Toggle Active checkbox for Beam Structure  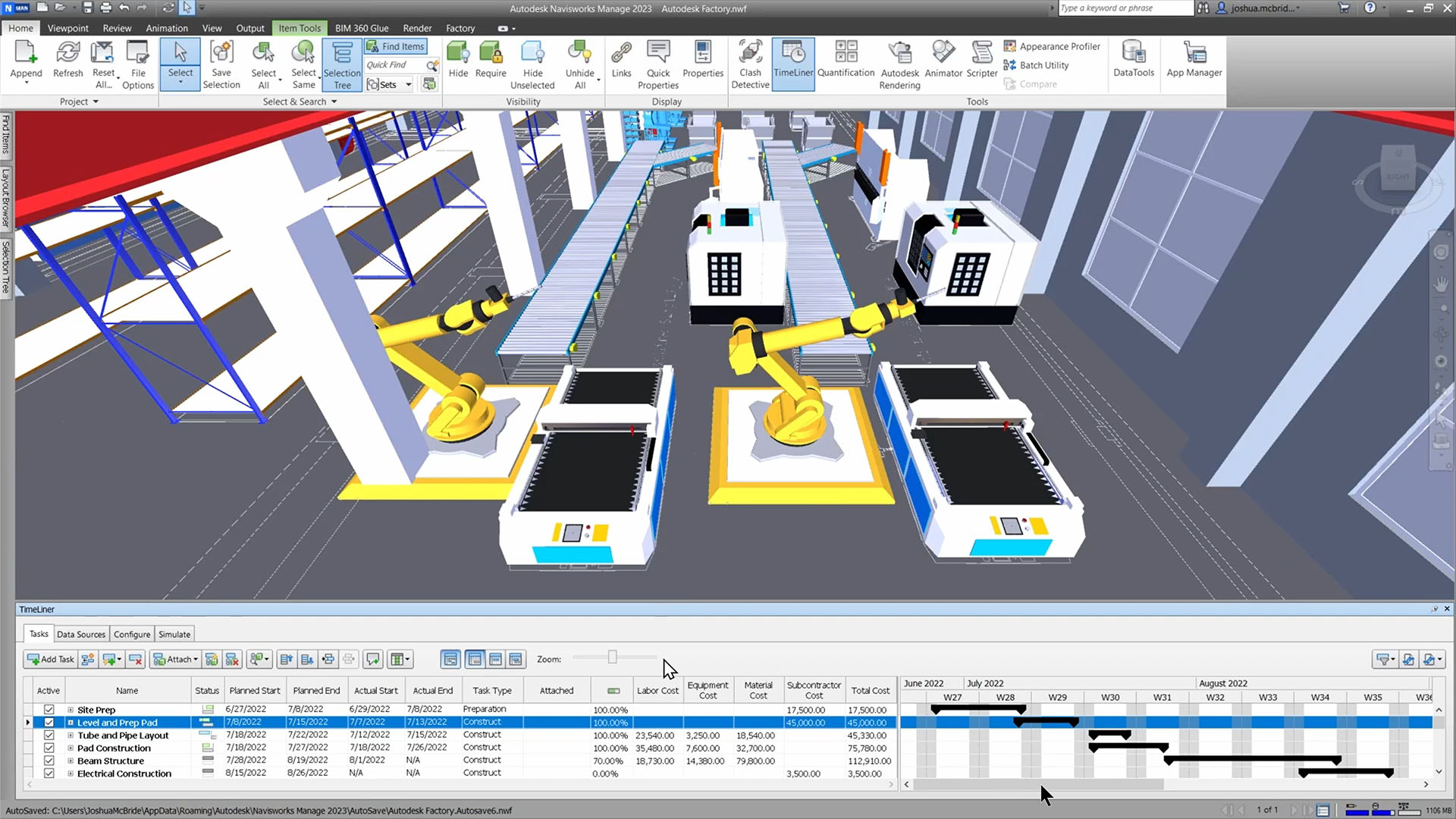(x=49, y=761)
